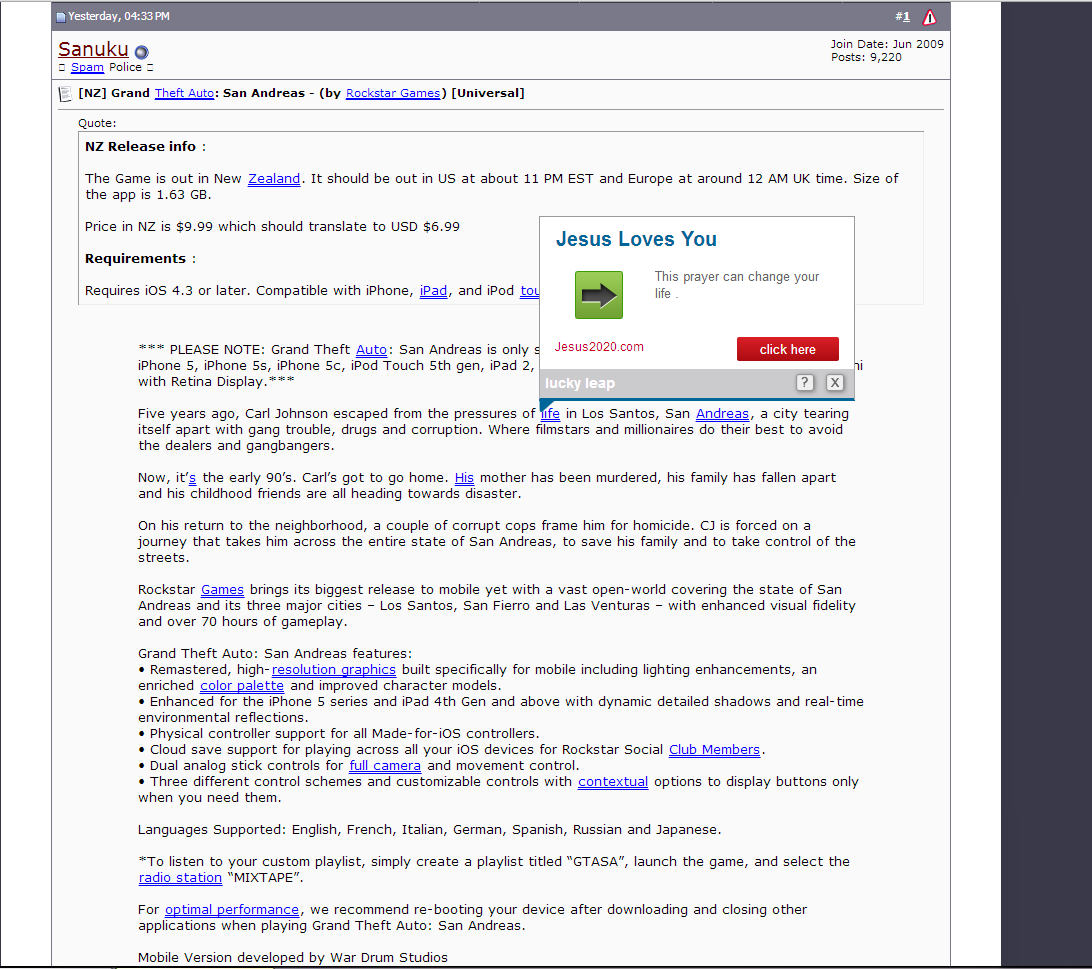The width and height of the screenshot is (1092, 969).
Task: Click the Games link after 'Rockstar' in body
Action: 222,590
